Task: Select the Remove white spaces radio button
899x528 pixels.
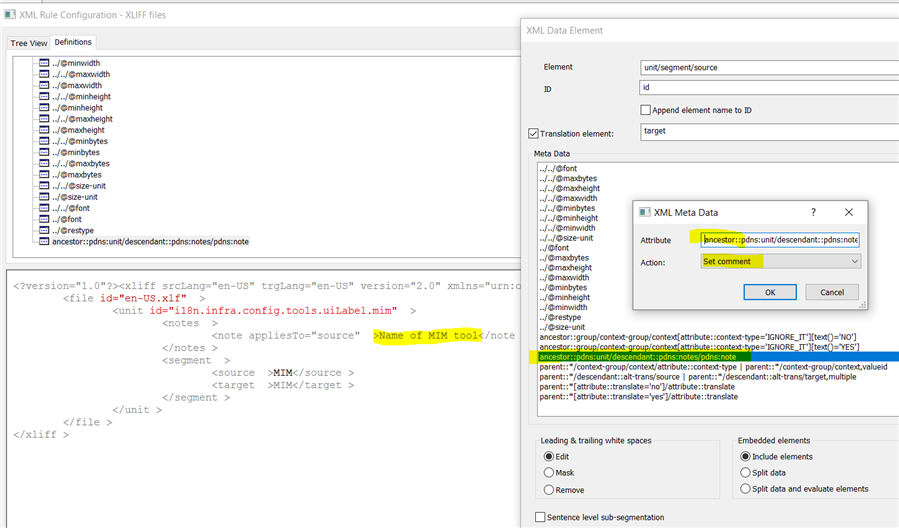Action: pos(549,490)
